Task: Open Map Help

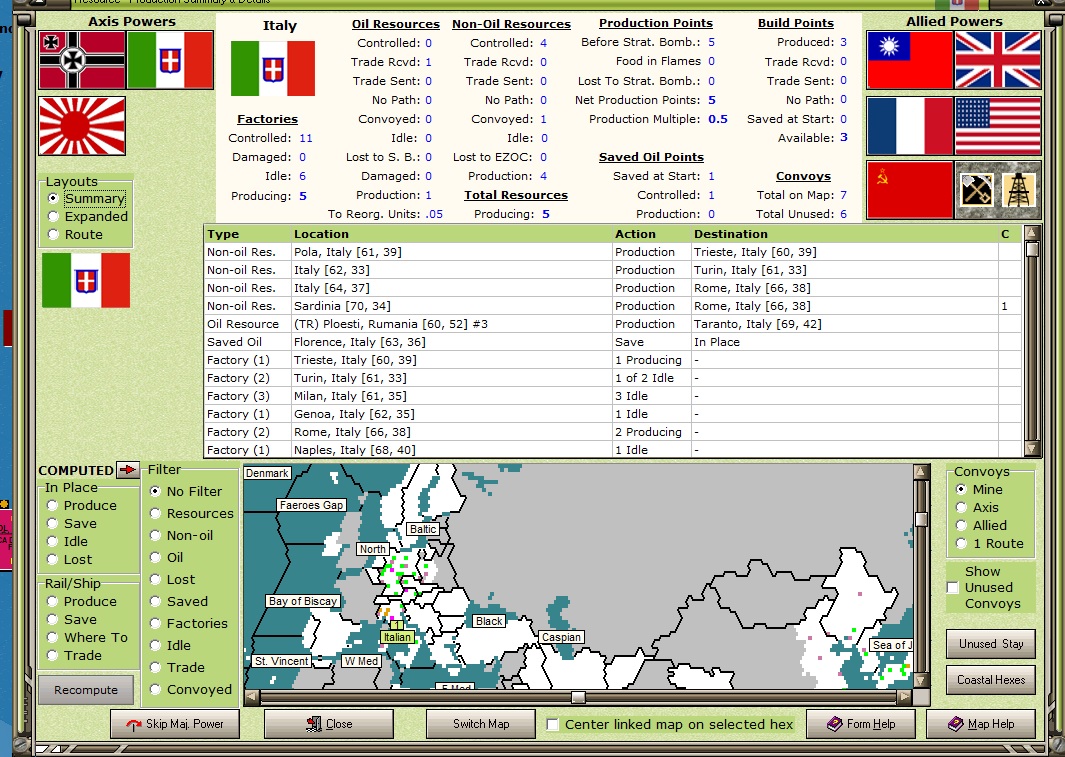Action: click(x=981, y=724)
